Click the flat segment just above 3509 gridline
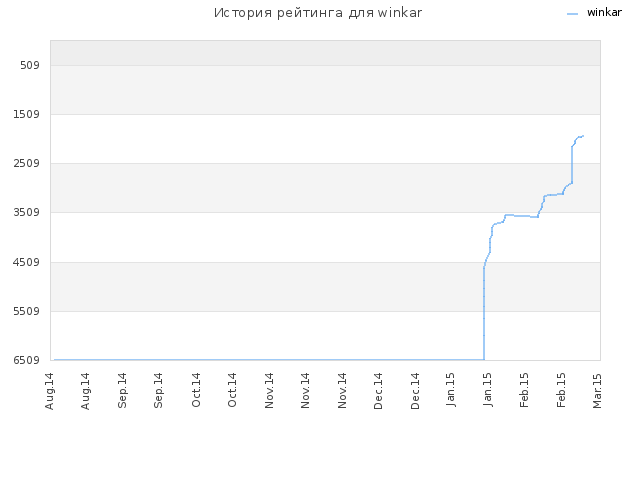 (554, 195)
